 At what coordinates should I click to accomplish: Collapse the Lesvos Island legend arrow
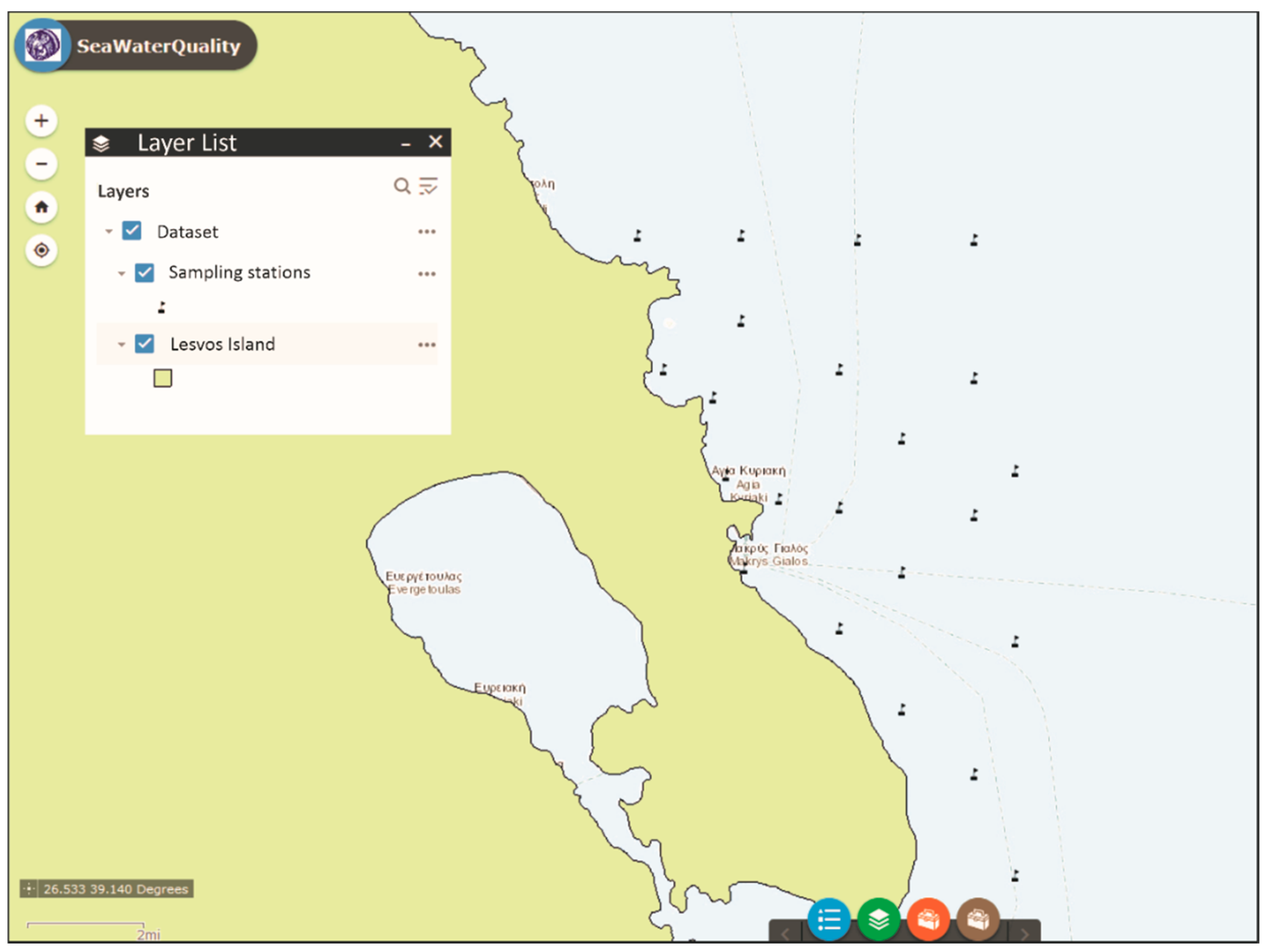[x=121, y=345]
